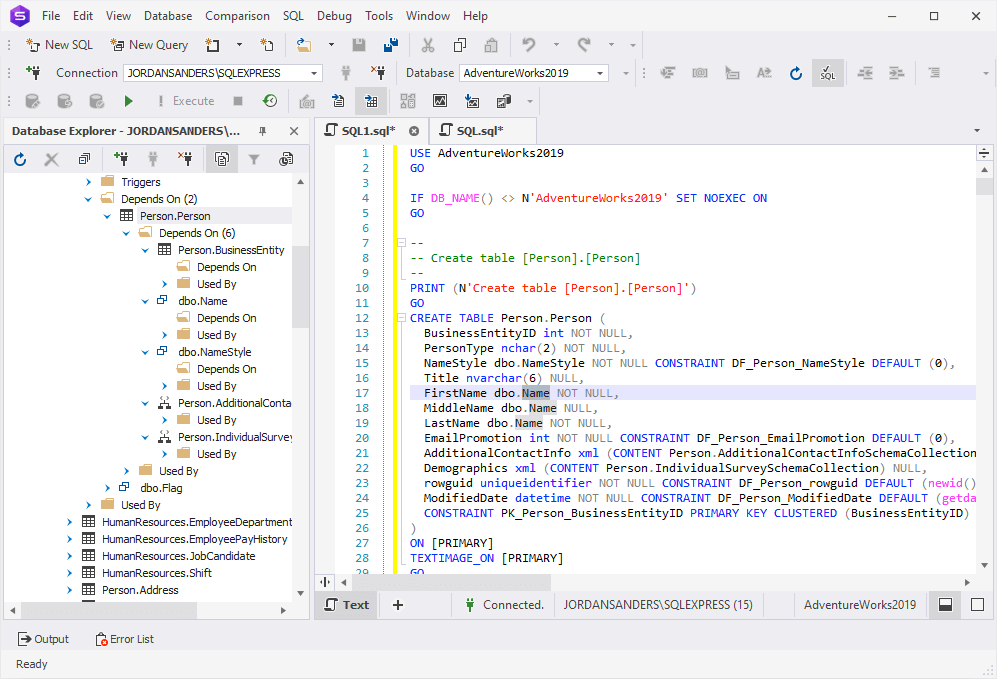Open the Comparison menu
The image size is (997, 679).
click(237, 16)
